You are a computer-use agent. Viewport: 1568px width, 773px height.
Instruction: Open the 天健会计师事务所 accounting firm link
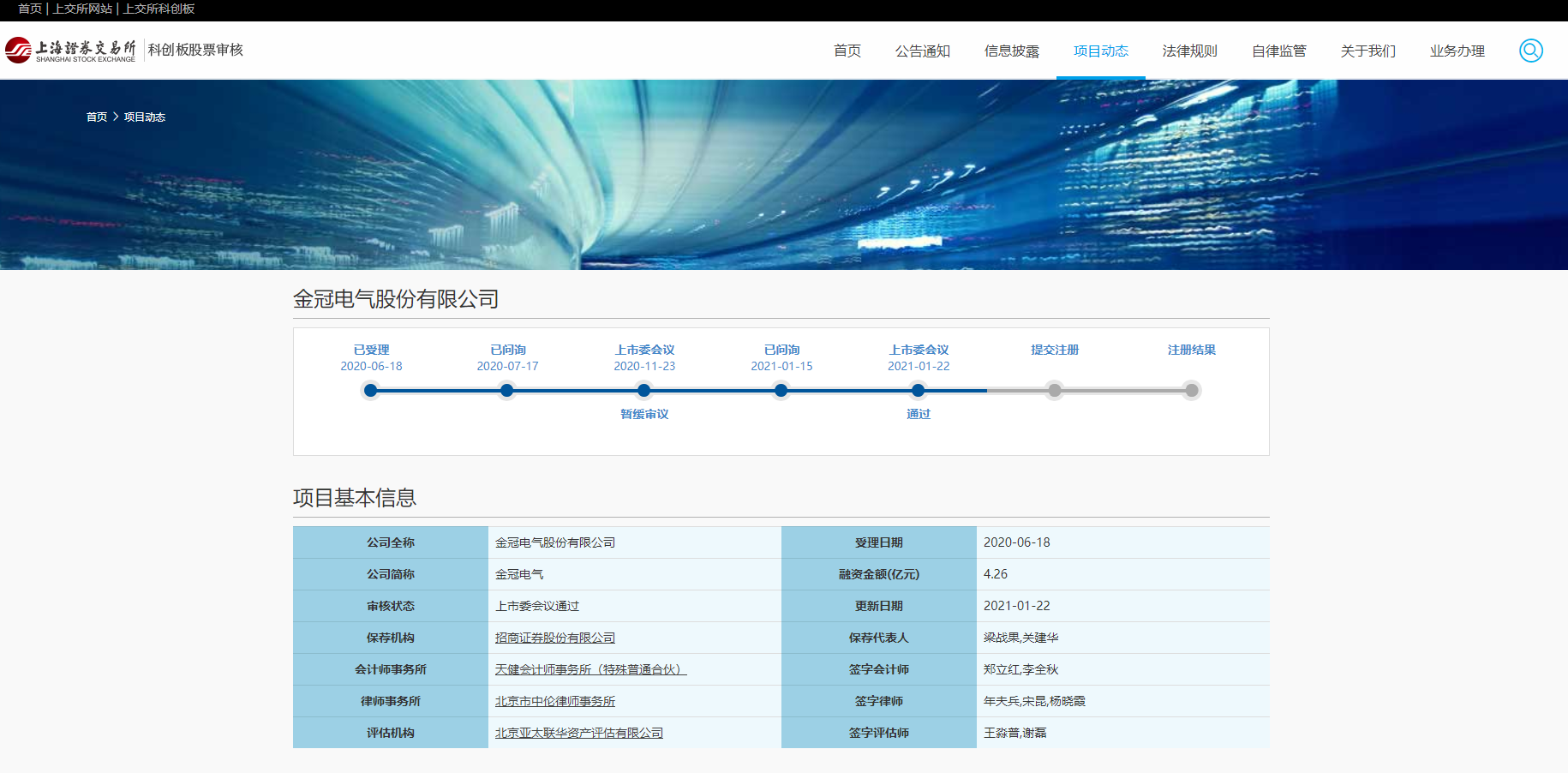[590, 669]
